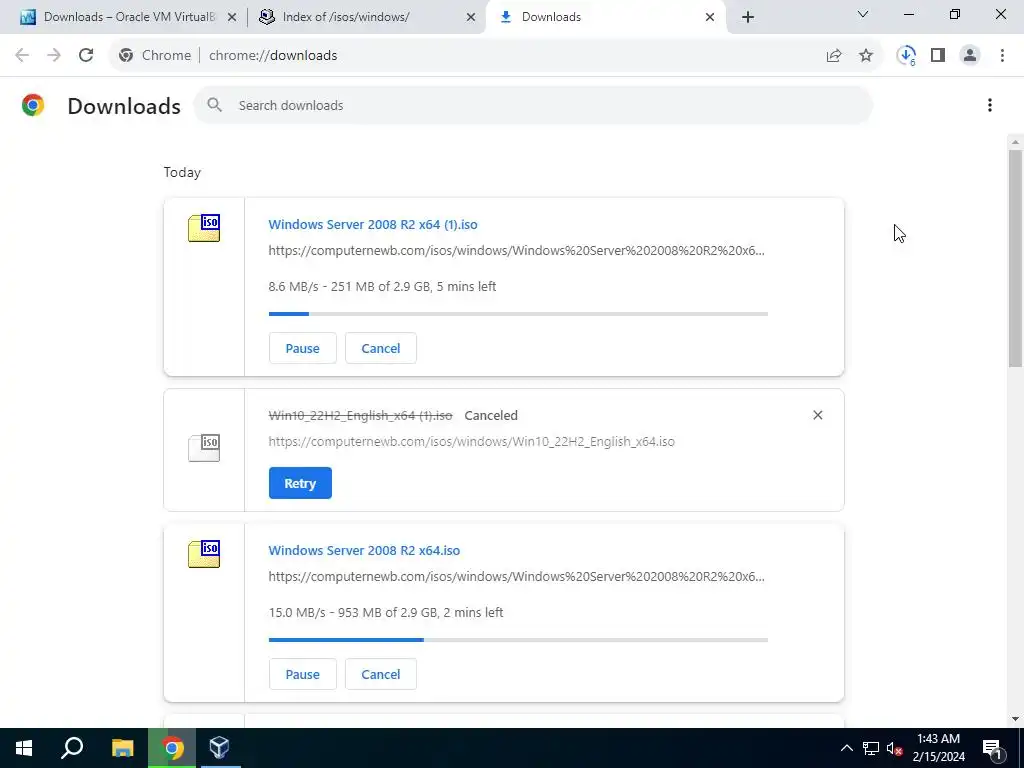This screenshot has height=768, width=1024.
Task: Show hidden system tray icons
Action: click(x=846, y=748)
